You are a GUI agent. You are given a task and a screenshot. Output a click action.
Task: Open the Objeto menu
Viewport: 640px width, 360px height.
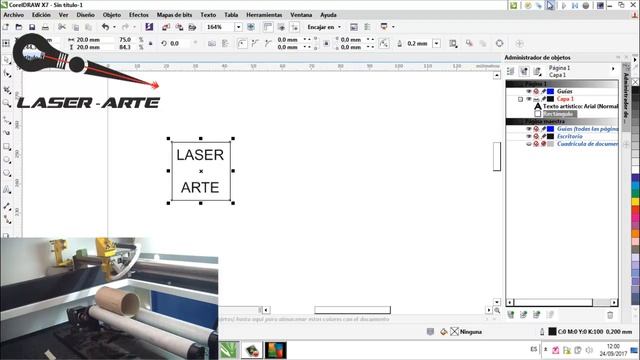(112, 15)
